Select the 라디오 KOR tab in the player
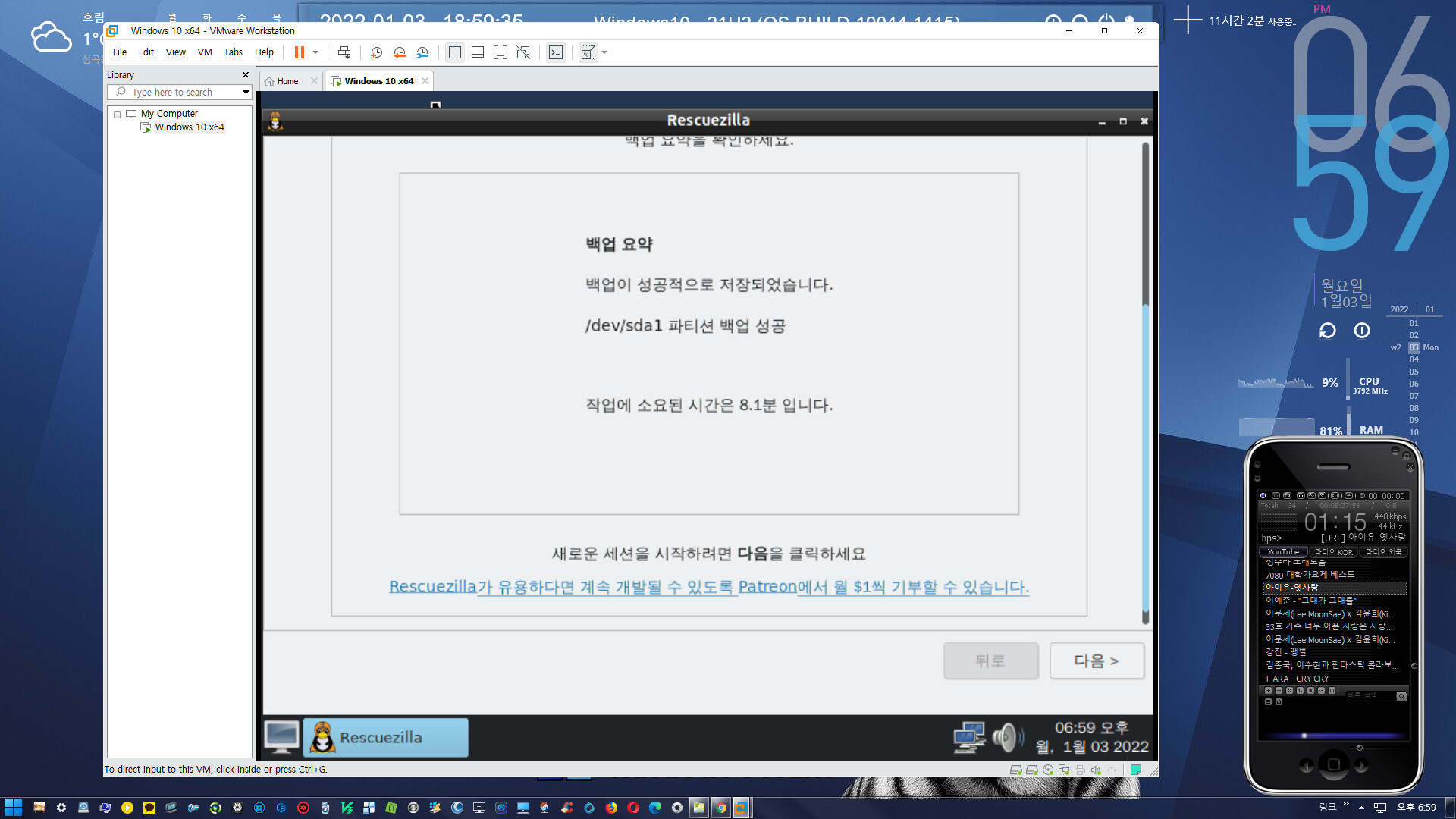The height and width of the screenshot is (819, 1456). [x=1333, y=552]
